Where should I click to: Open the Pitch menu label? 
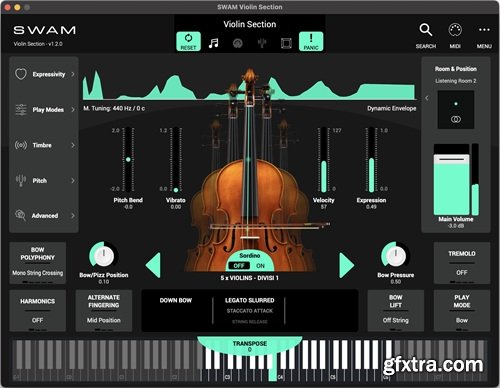pyautogui.click(x=39, y=180)
